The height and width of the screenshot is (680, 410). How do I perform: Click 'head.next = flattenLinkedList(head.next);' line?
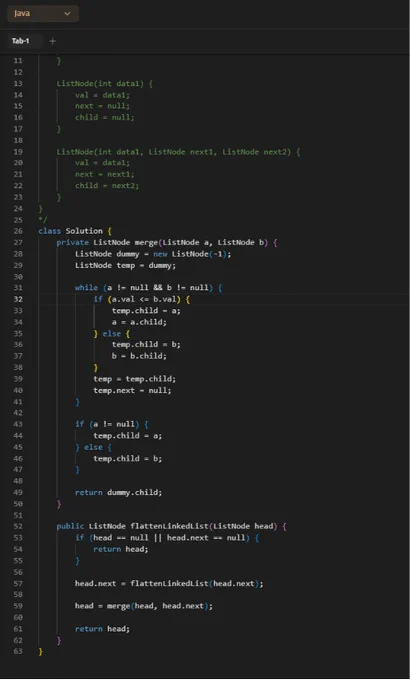coord(169,583)
